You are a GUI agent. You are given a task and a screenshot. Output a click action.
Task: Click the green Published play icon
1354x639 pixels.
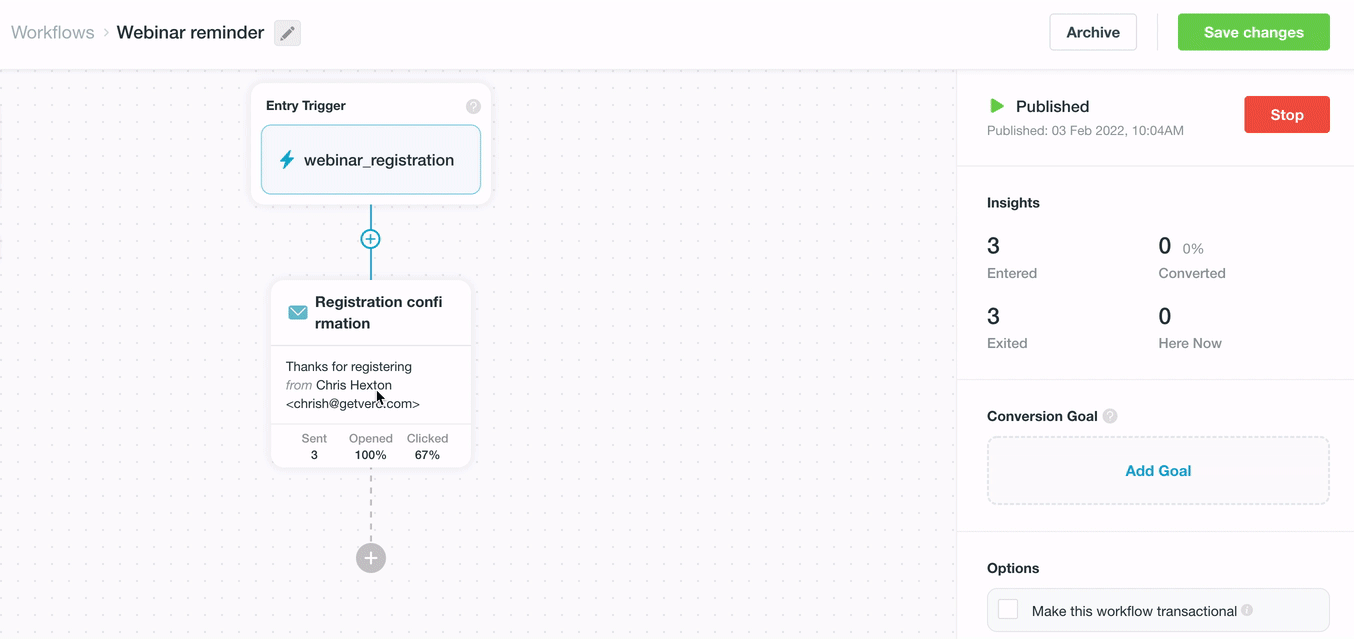(996, 106)
